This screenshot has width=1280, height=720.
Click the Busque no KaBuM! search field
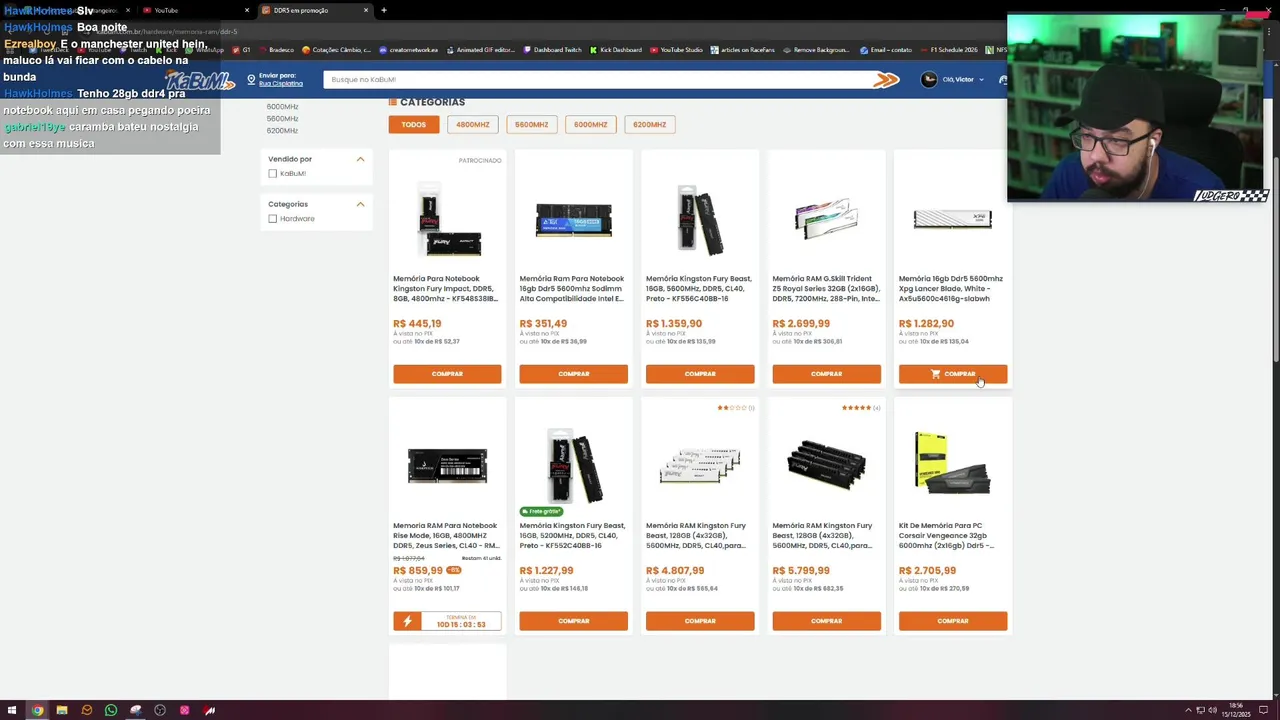[x=600, y=80]
